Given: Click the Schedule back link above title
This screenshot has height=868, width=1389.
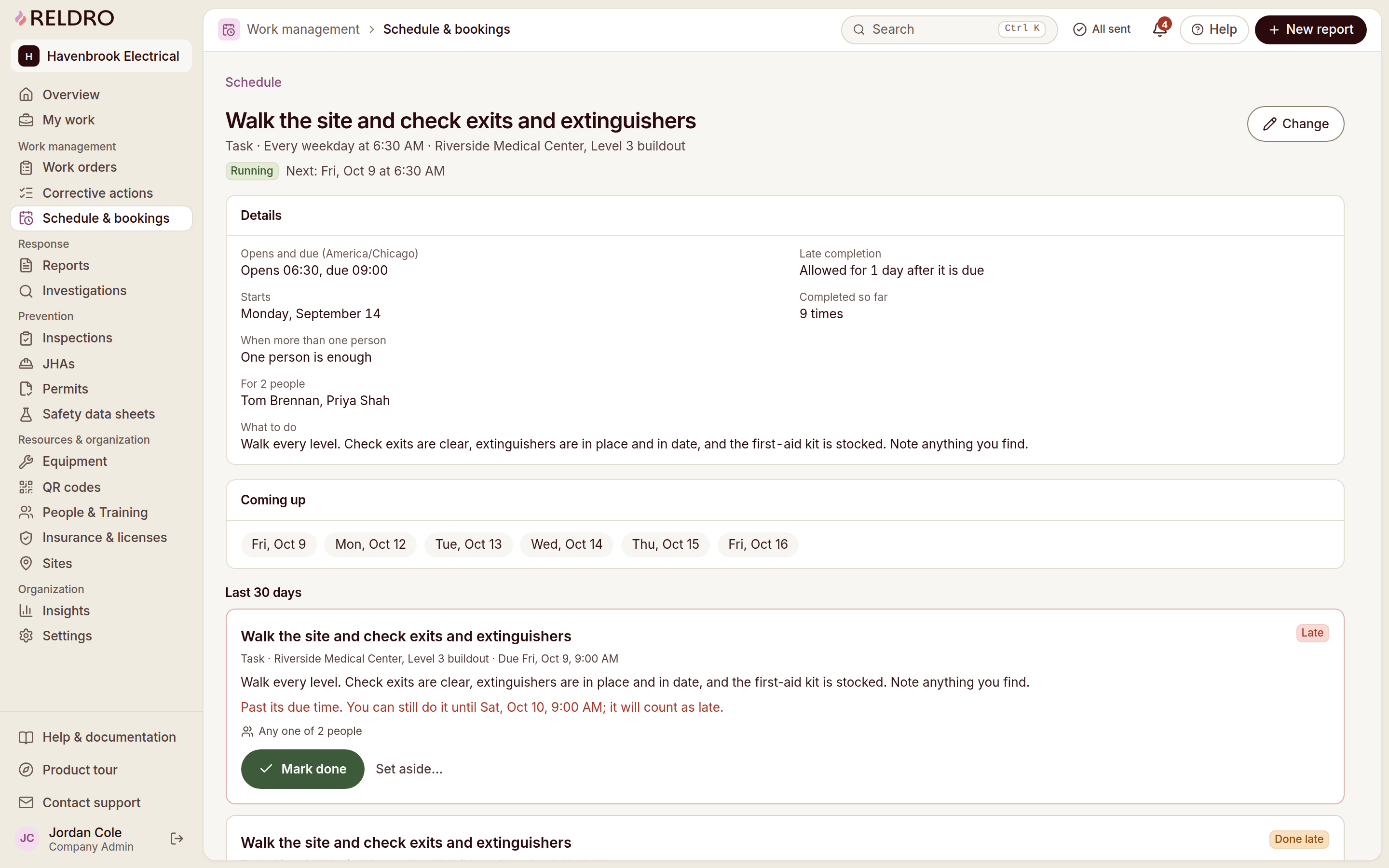Looking at the screenshot, I should [253, 82].
